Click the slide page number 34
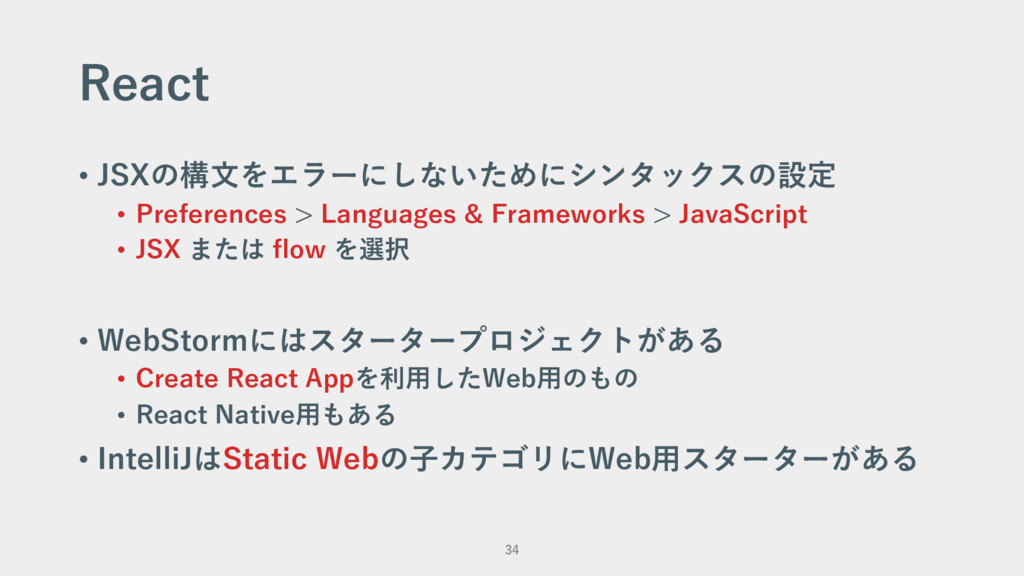 pos(512,550)
